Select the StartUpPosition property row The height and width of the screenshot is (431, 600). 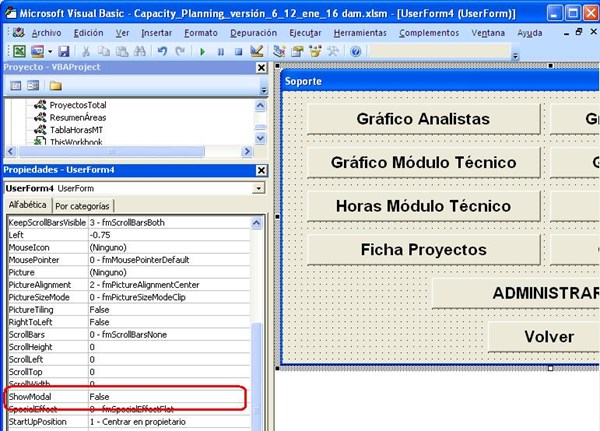tap(129, 422)
